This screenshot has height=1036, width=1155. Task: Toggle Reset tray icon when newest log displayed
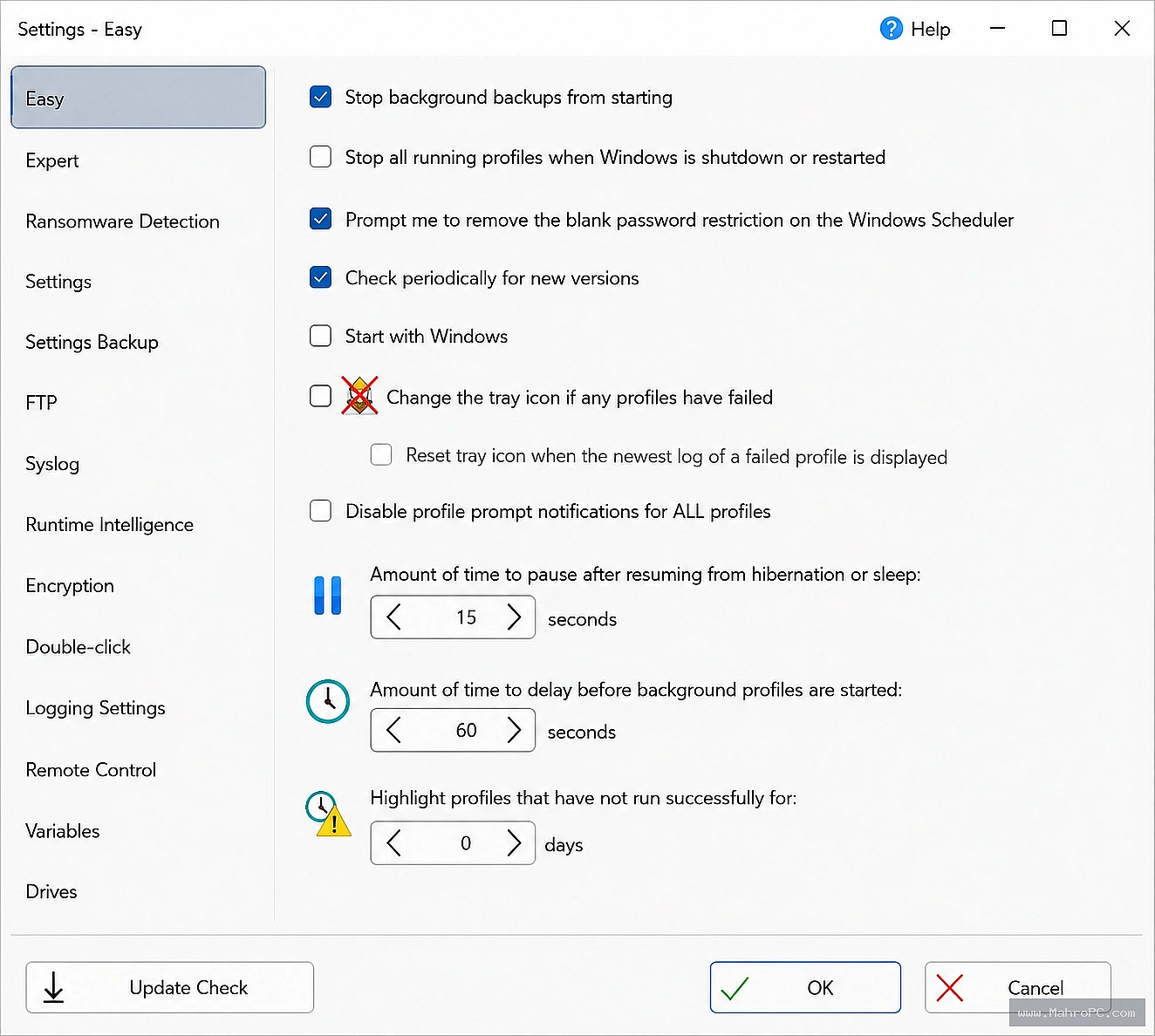(x=381, y=454)
